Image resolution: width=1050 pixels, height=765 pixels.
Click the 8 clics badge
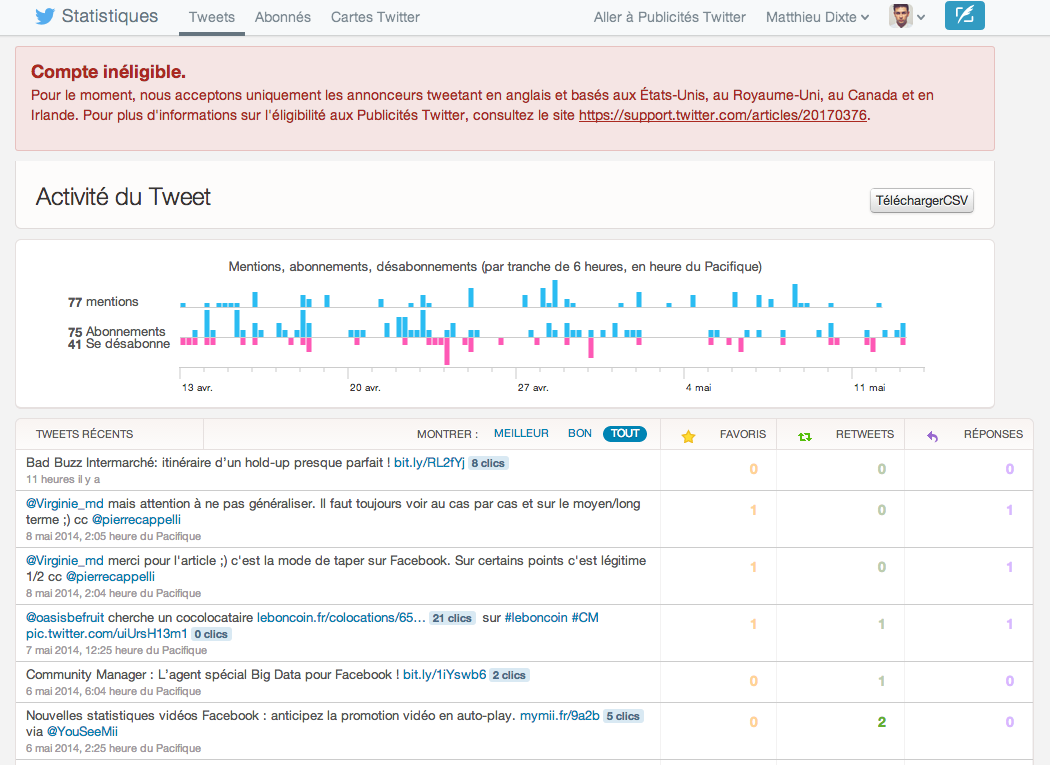(488, 463)
